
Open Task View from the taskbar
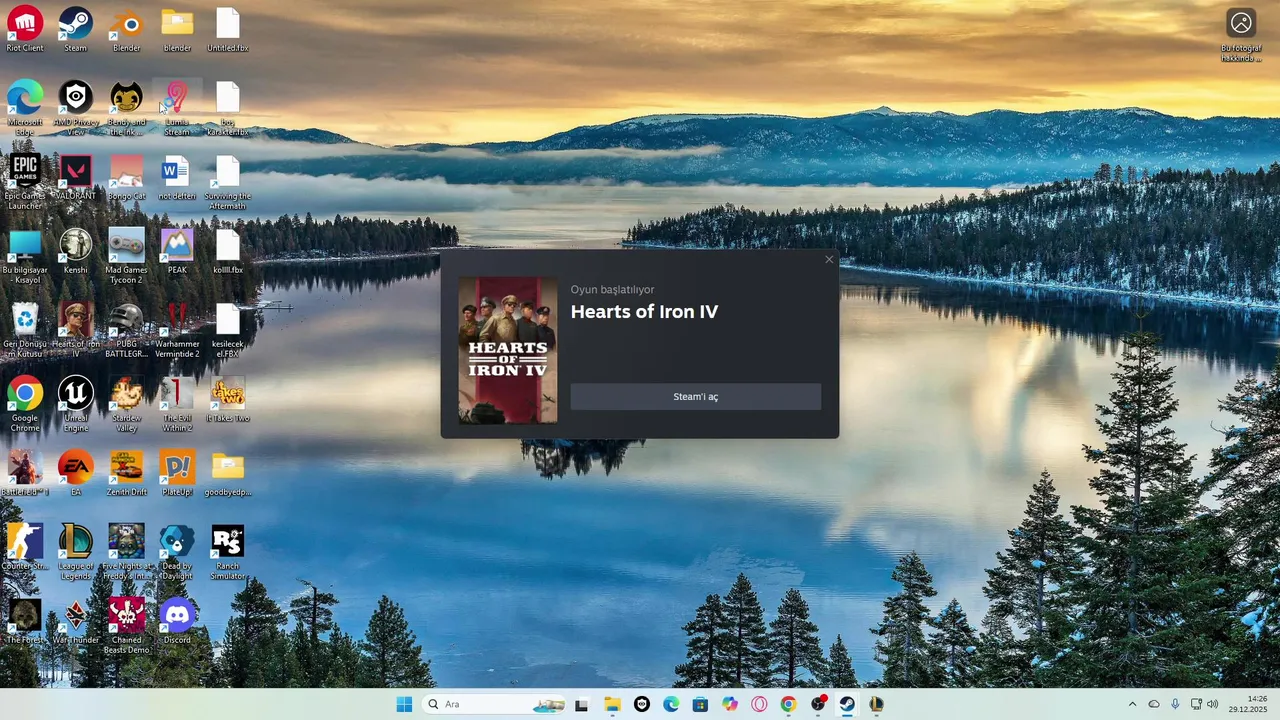pyautogui.click(x=581, y=704)
